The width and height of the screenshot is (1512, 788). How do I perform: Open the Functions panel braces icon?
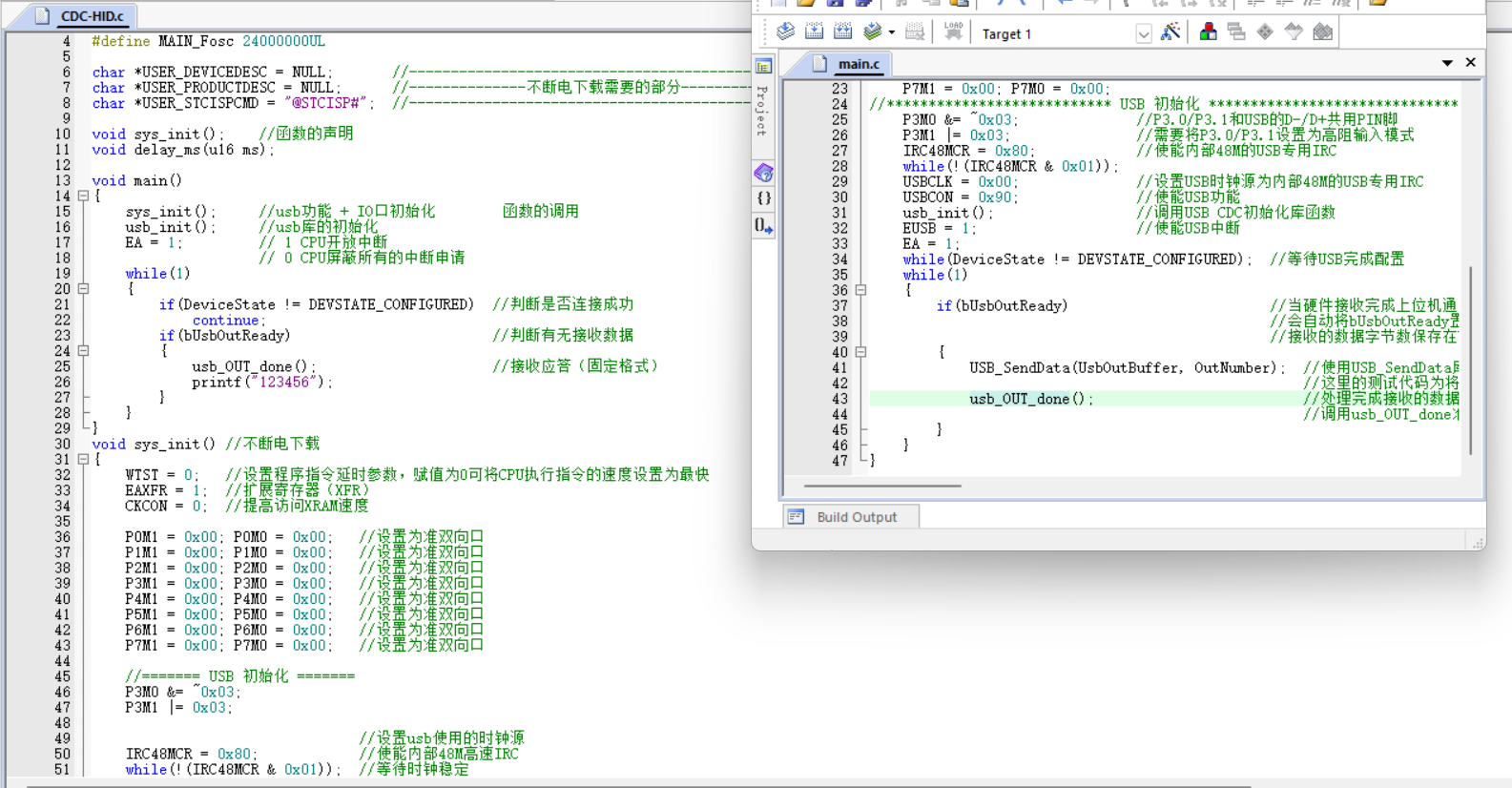pyautogui.click(x=763, y=198)
